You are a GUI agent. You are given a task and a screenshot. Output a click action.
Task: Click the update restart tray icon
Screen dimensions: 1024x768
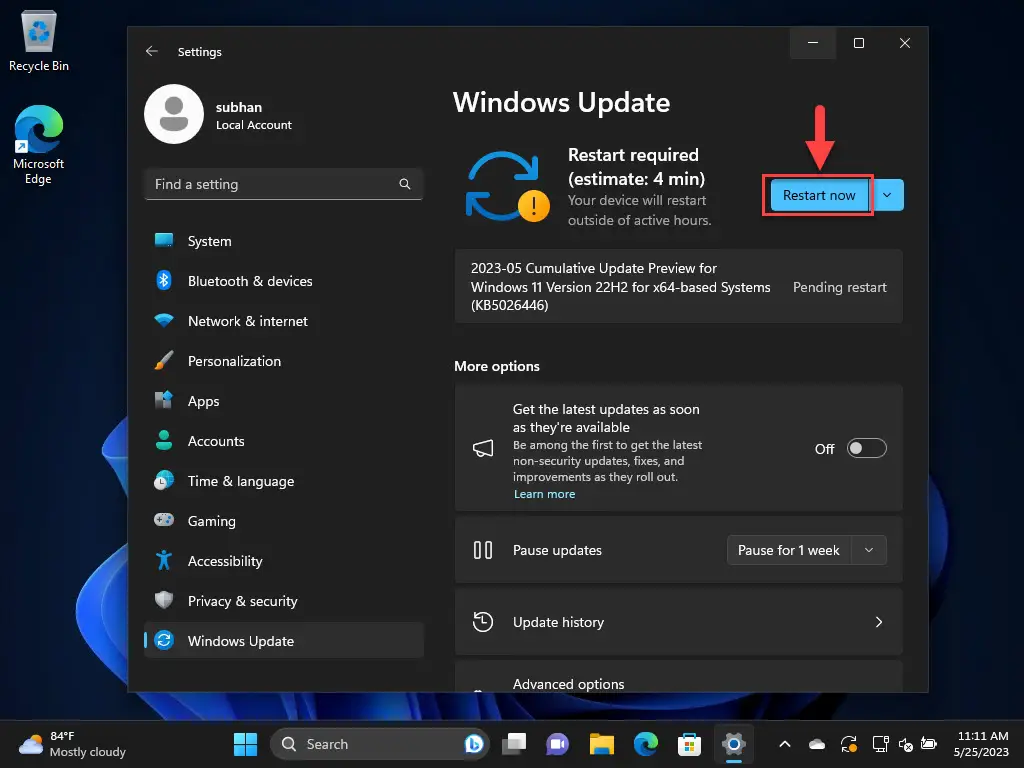click(x=848, y=744)
